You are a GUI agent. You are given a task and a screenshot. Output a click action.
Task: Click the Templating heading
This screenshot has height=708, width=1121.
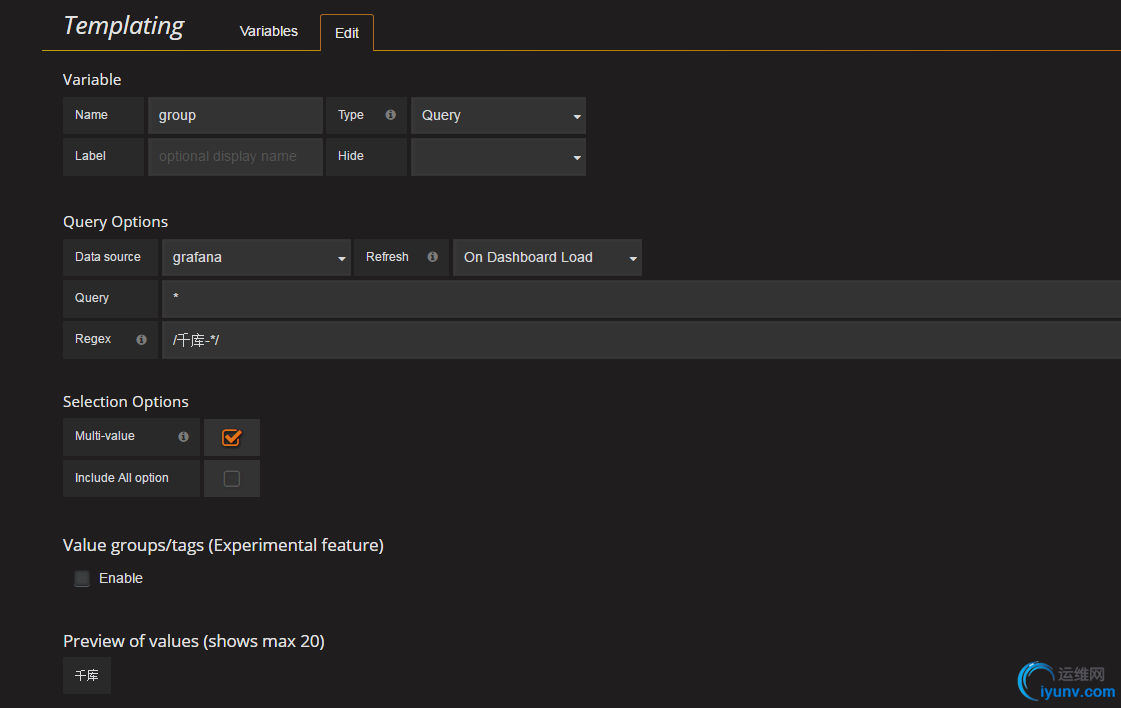tap(124, 26)
